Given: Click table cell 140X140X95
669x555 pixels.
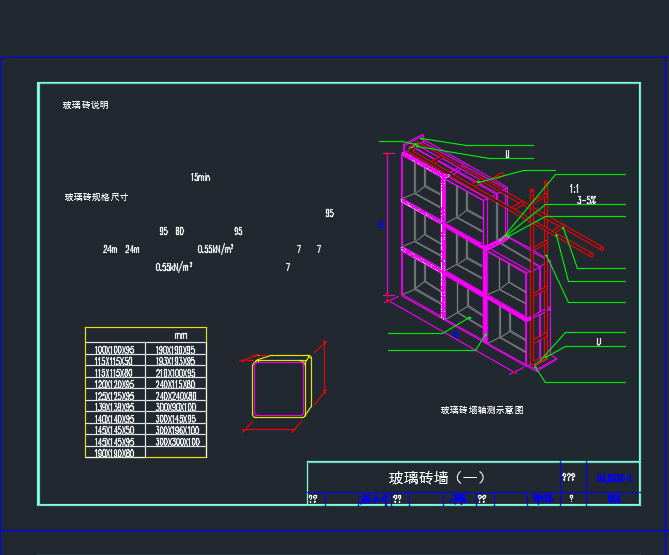Looking at the screenshot, I should (x=114, y=418).
